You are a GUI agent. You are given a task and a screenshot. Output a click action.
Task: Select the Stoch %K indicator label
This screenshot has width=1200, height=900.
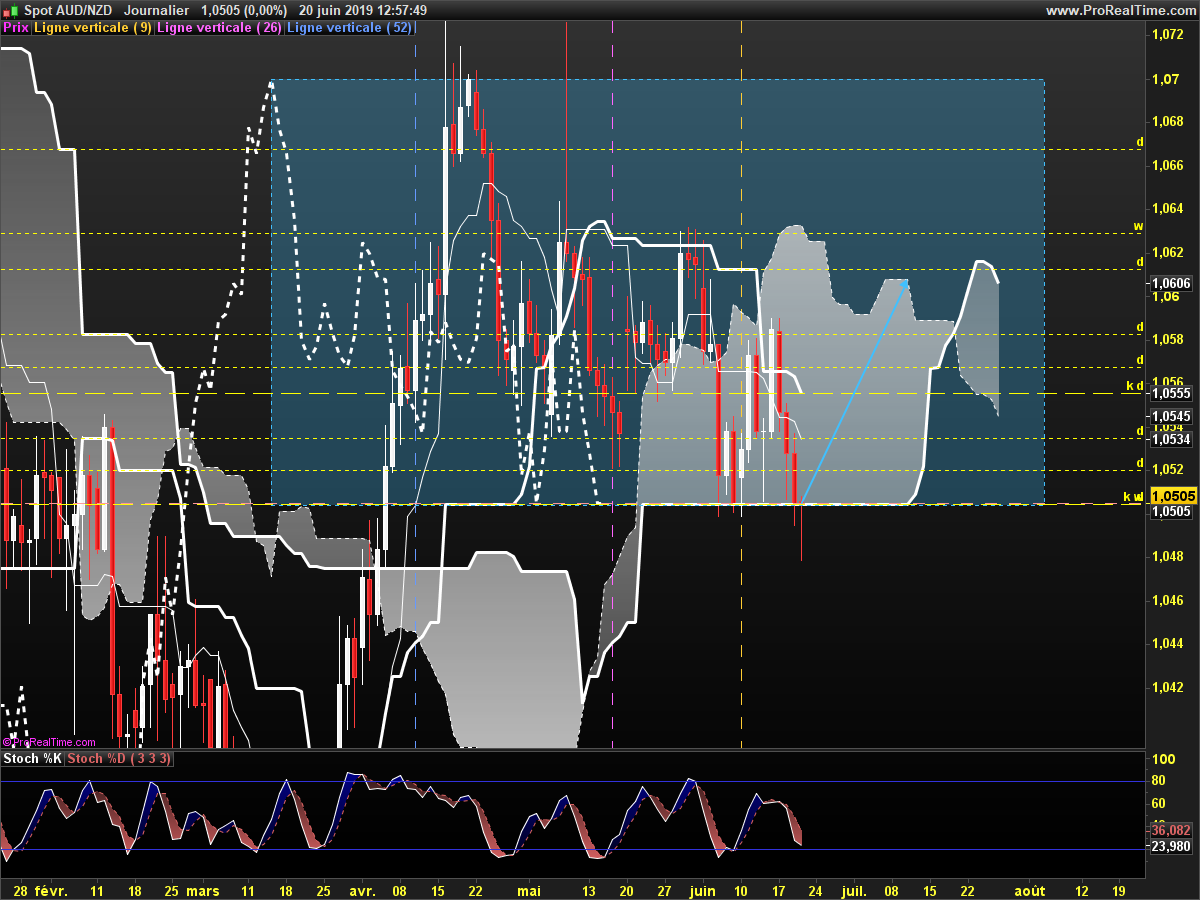tap(33, 759)
